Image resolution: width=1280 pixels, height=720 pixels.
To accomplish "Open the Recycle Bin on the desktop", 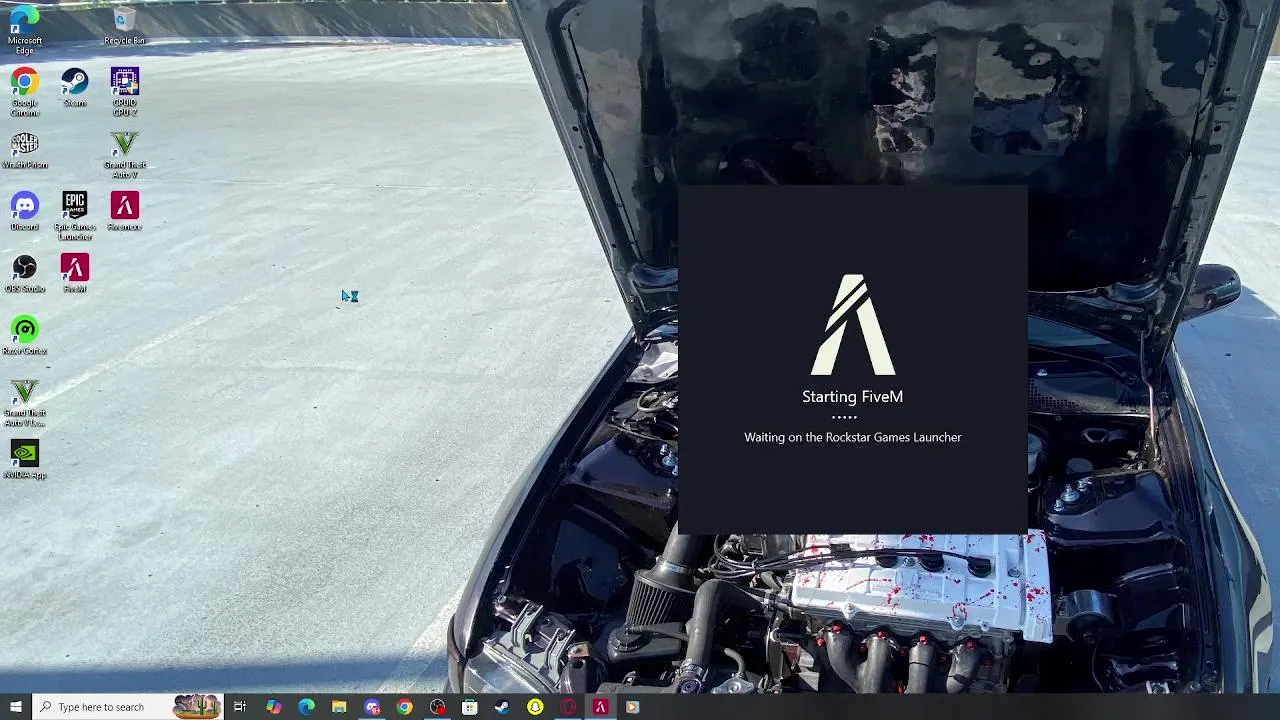I will 124,27.
